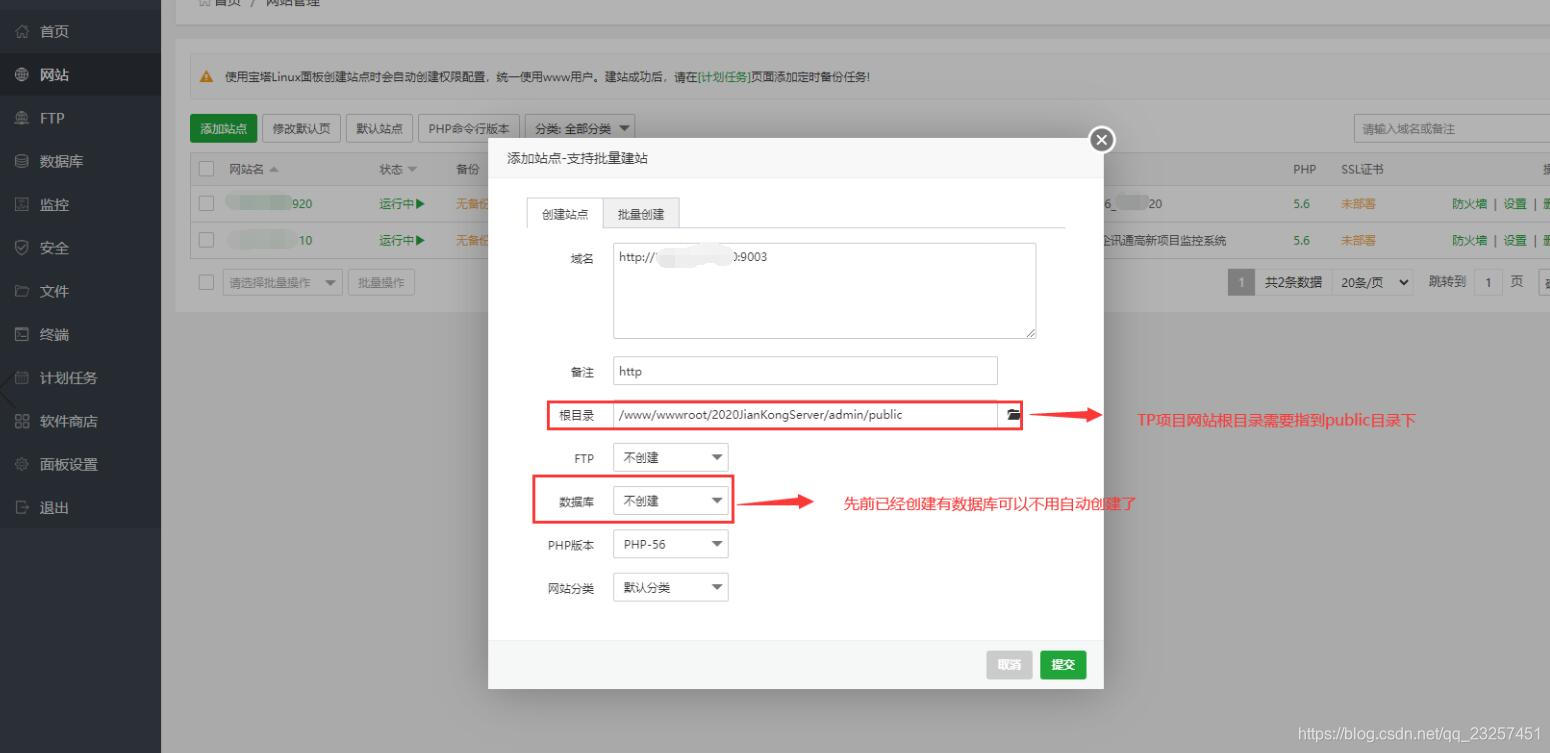The height and width of the screenshot is (753, 1550).
Task: Open the PHP版本 dropdown
Action: (670, 544)
